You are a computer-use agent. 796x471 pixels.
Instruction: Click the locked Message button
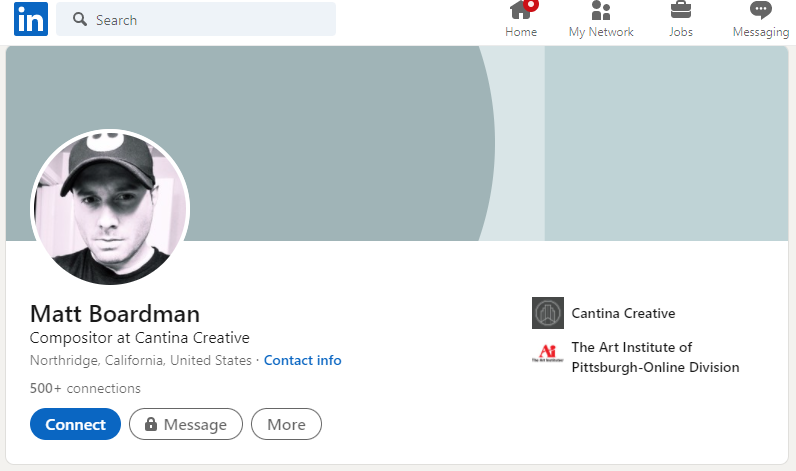[186, 424]
